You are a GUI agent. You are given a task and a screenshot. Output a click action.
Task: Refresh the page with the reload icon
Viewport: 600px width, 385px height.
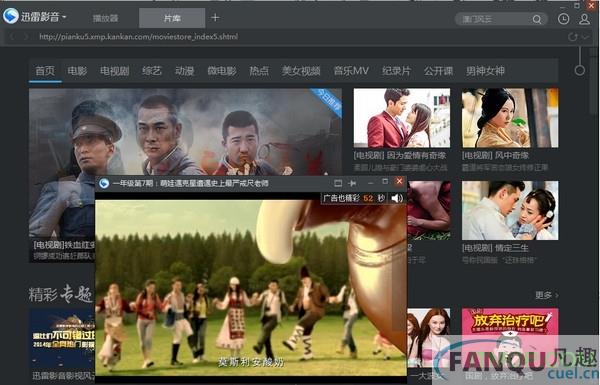click(573, 37)
